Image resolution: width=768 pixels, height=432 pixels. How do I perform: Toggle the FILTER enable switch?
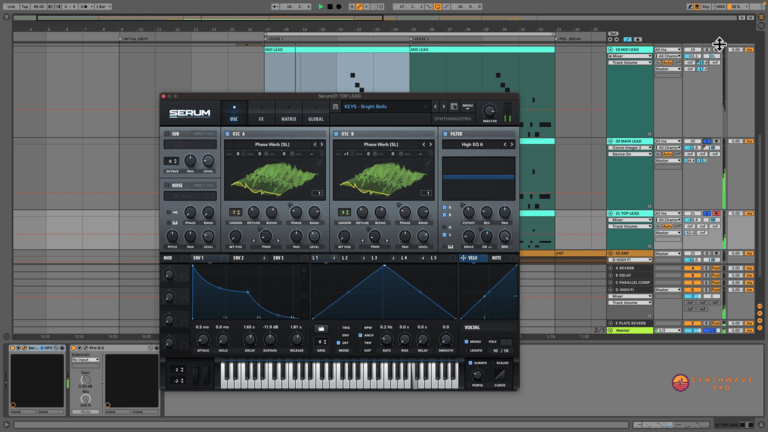tap(445, 134)
